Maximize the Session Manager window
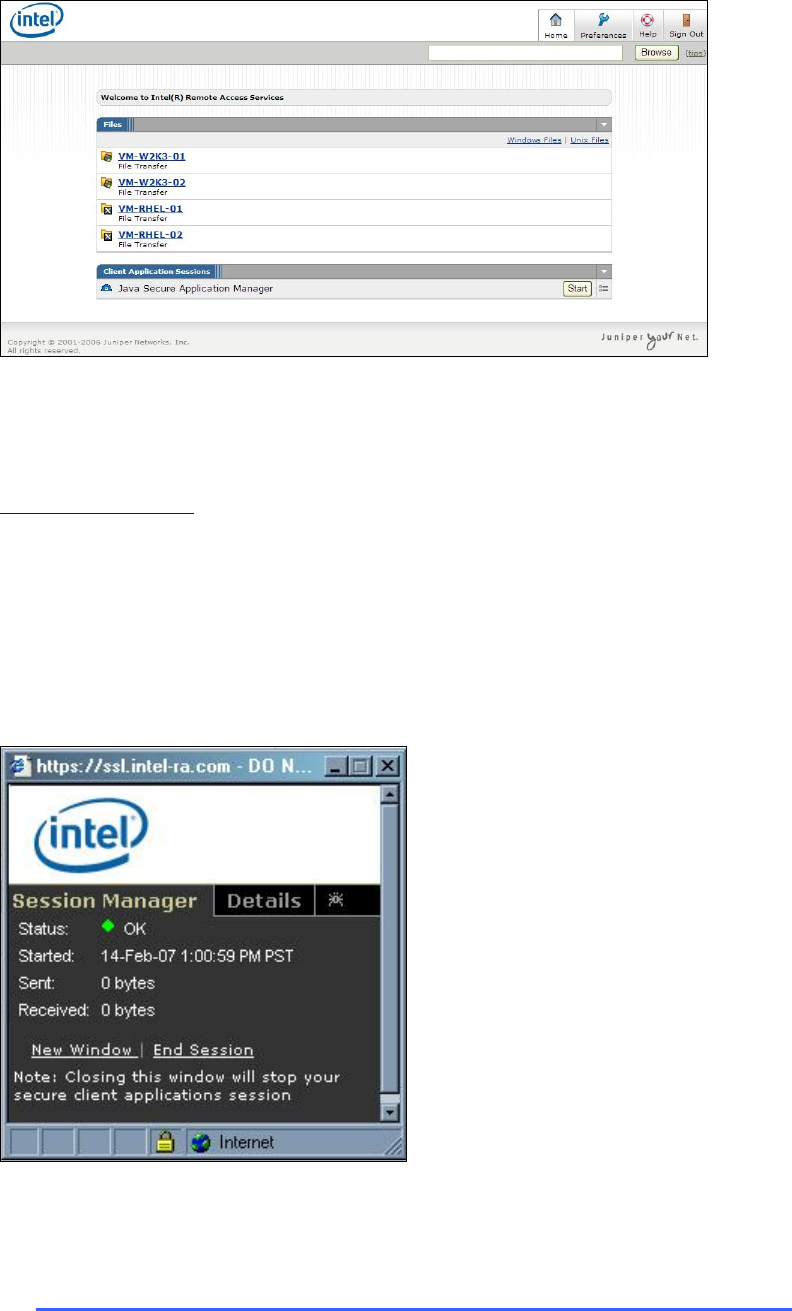 coord(360,767)
